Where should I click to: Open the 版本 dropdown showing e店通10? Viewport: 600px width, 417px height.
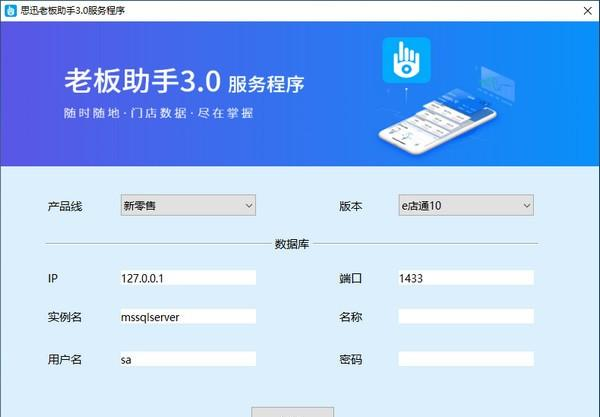pos(466,205)
